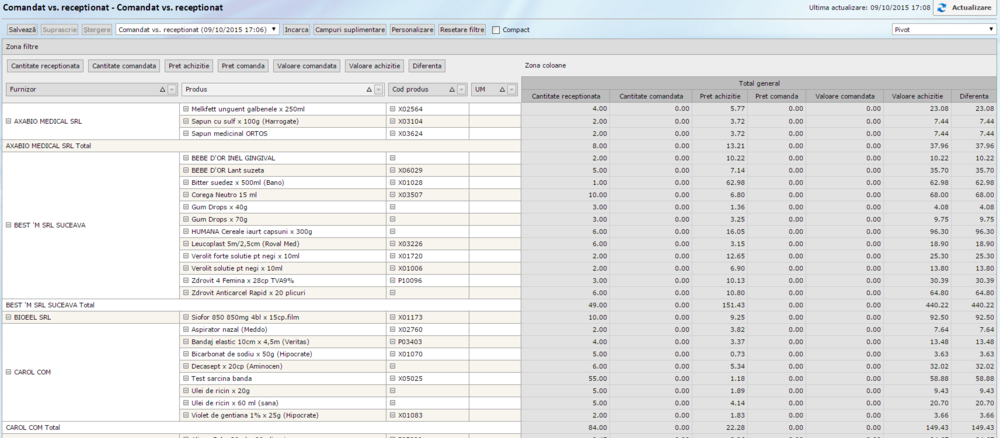
Task: Open the filter dropdown on Produs field
Action: [x=377, y=90]
